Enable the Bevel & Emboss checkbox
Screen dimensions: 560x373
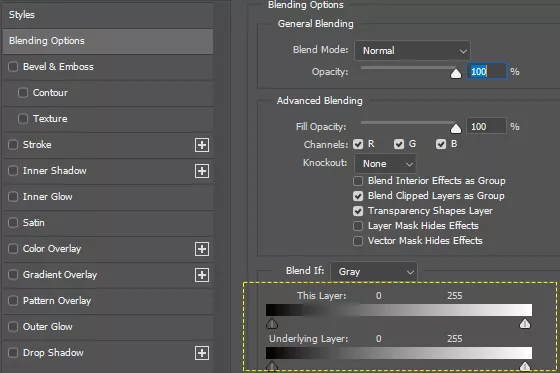(13, 67)
